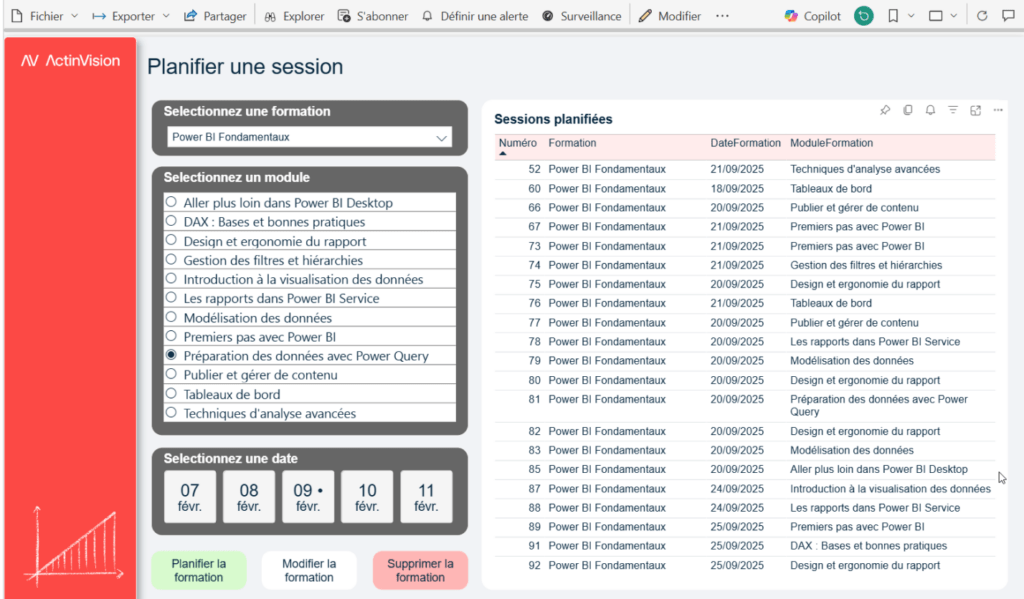Image resolution: width=1024 pixels, height=599 pixels.
Task: Copy the Sessions planifiées visual
Action: coord(908,110)
